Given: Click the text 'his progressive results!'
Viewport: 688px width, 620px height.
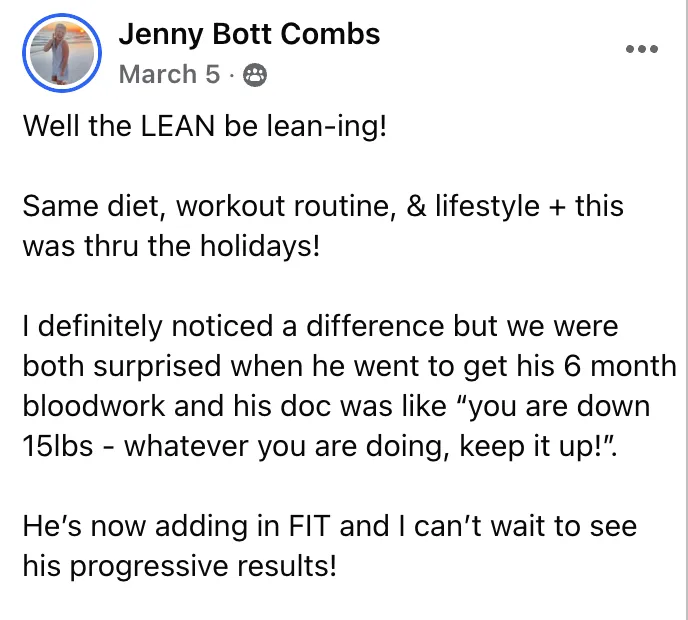Looking at the screenshot, I should 180,566.
